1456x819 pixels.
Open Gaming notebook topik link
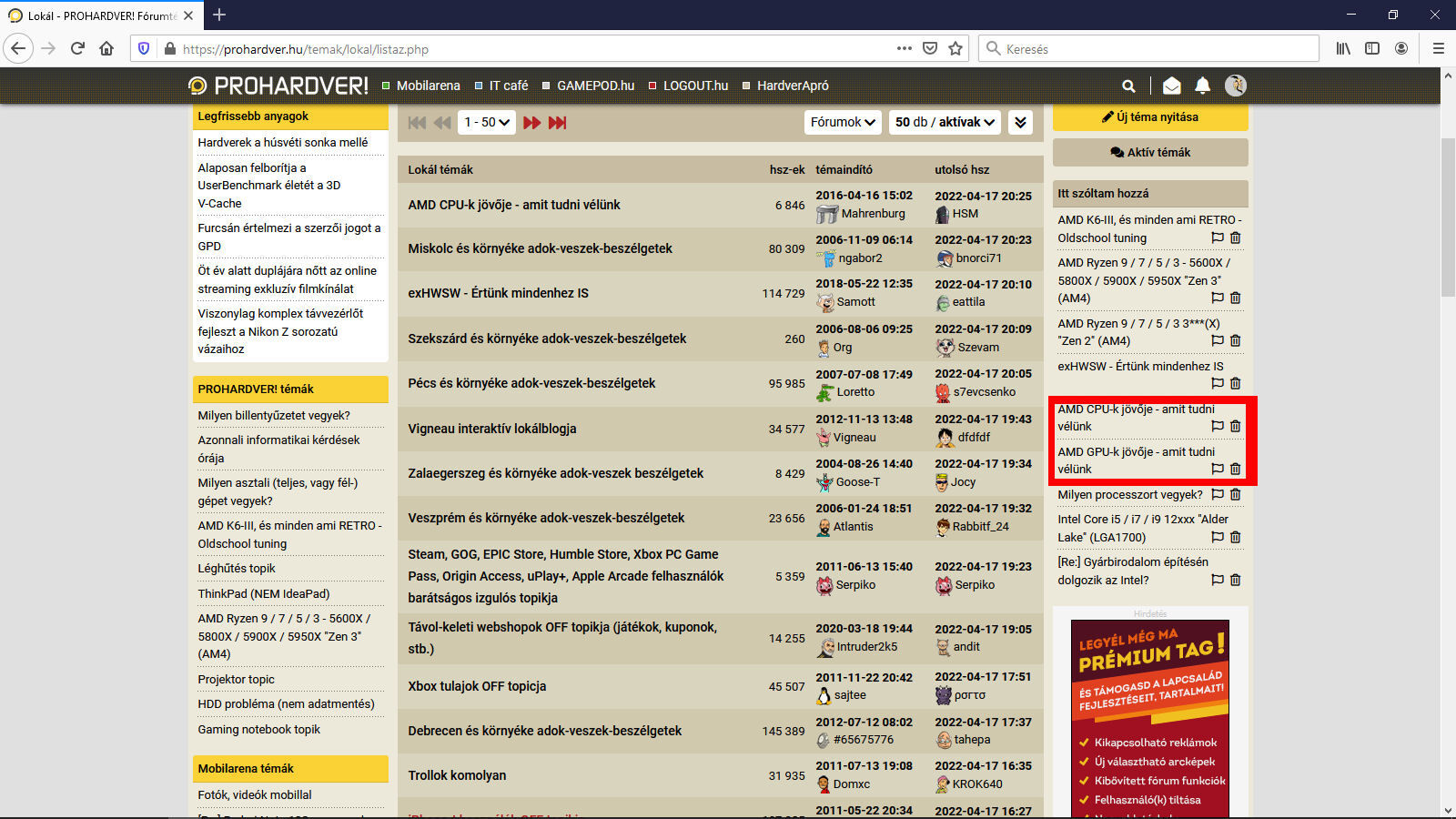(x=259, y=730)
